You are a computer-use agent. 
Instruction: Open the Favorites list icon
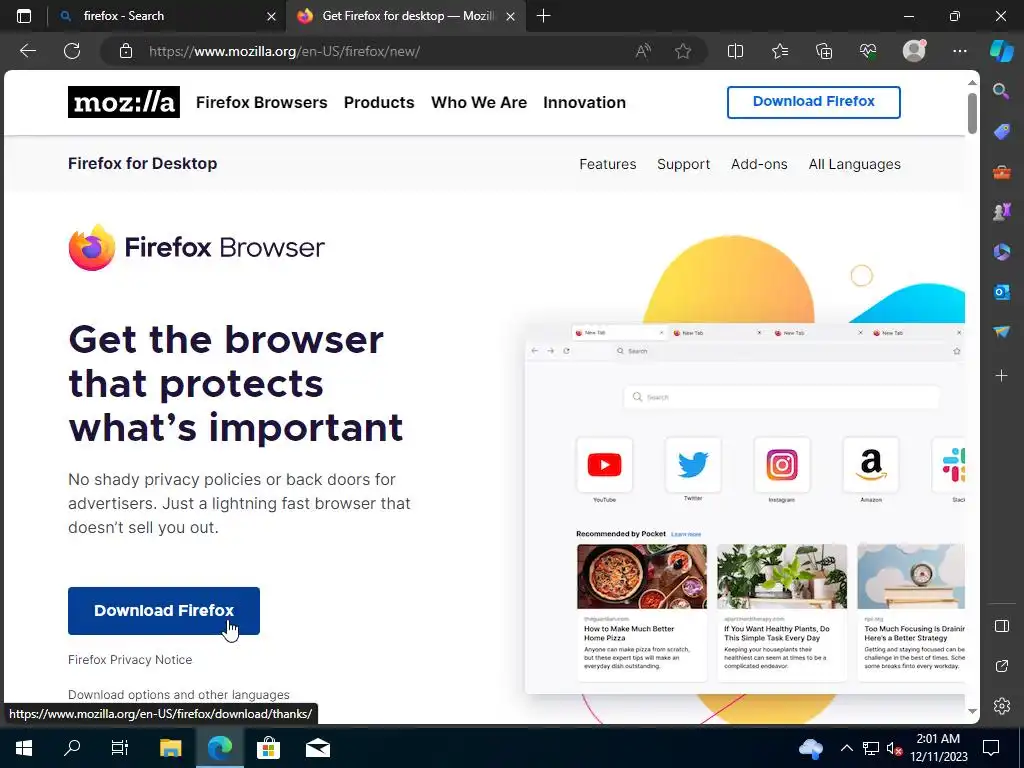click(x=780, y=51)
